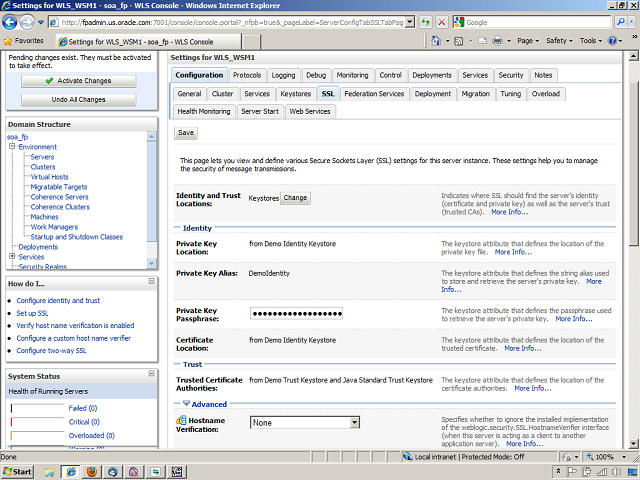Open Firefox from the taskbar
Screen dimensions: 640x480
90,471
